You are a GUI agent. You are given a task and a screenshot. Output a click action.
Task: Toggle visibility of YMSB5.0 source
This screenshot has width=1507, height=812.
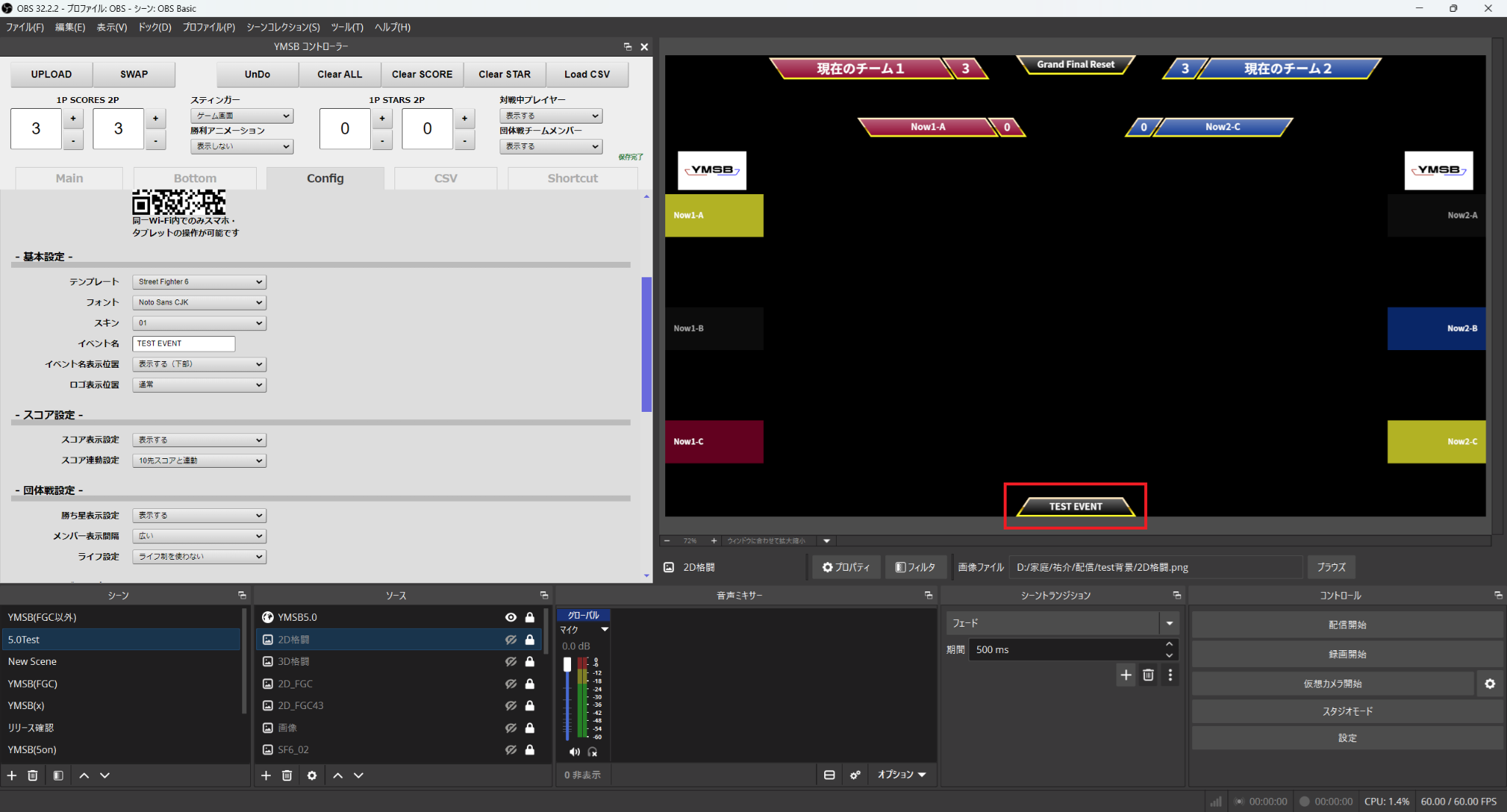511,617
